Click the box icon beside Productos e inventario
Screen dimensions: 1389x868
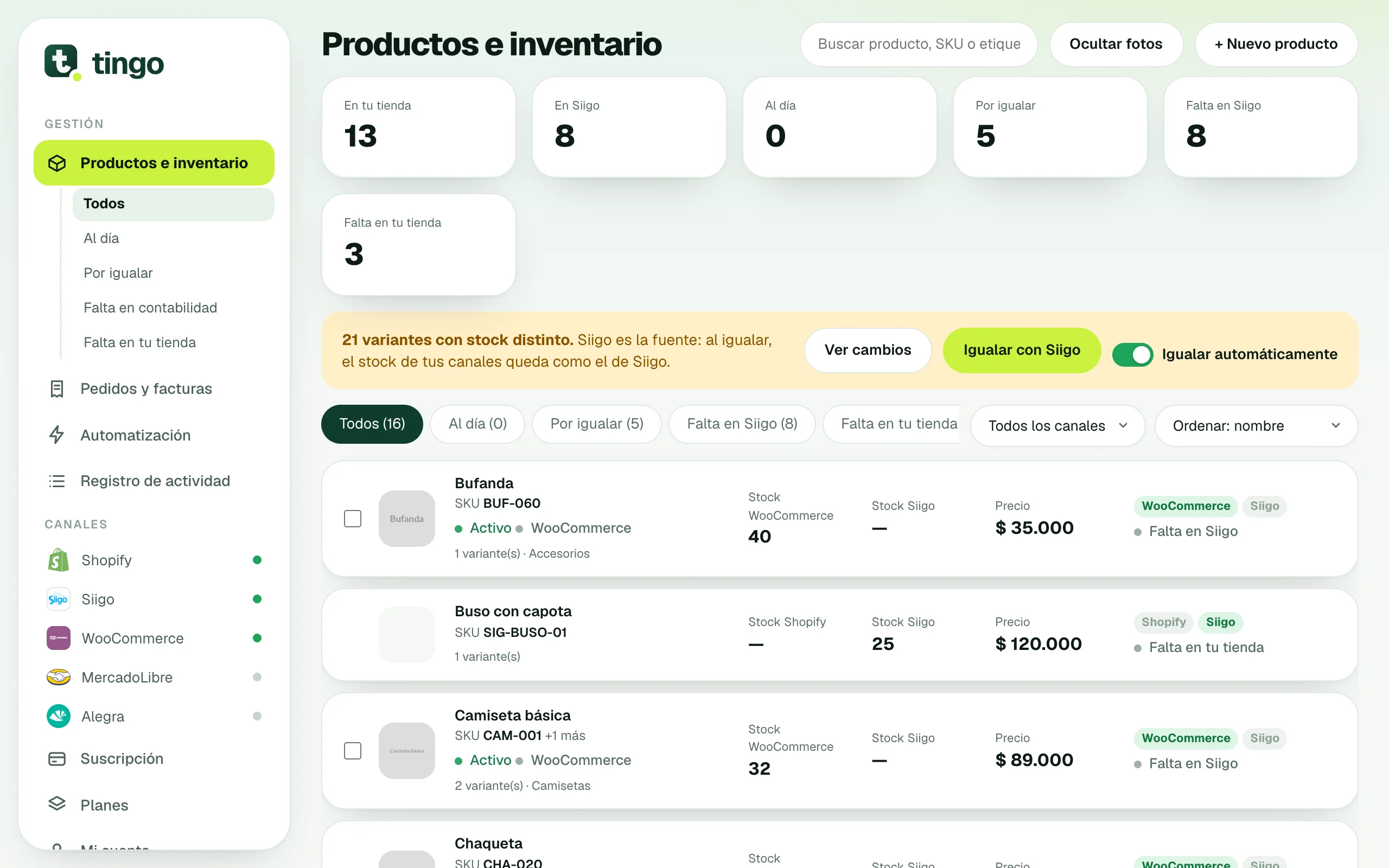(x=57, y=163)
